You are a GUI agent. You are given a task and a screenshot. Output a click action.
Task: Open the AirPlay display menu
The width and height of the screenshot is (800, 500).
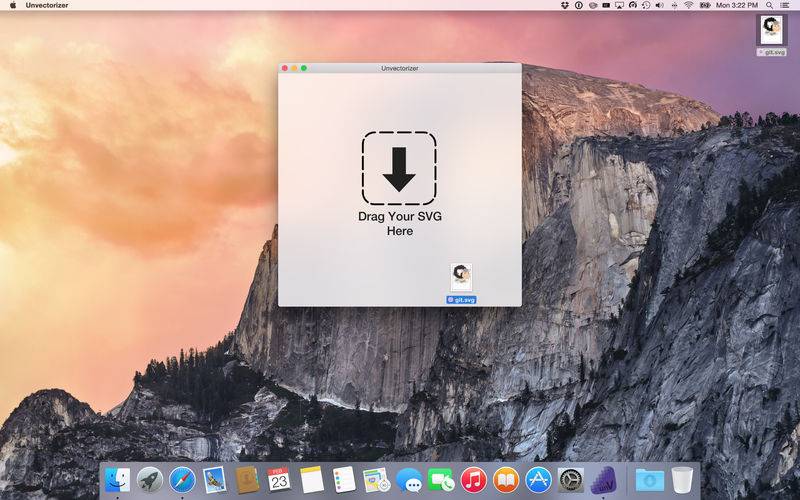(619, 5)
